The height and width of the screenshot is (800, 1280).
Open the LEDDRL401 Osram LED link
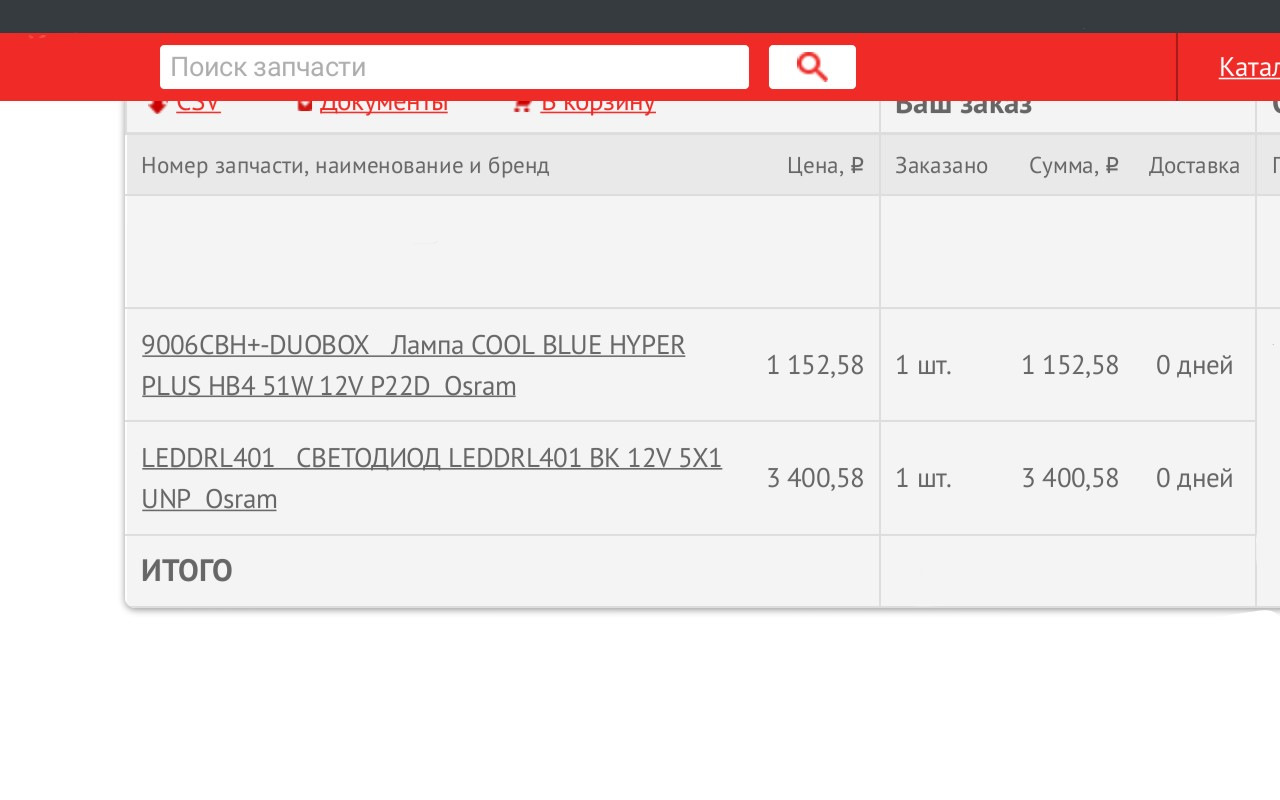click(x=431, y=478)
